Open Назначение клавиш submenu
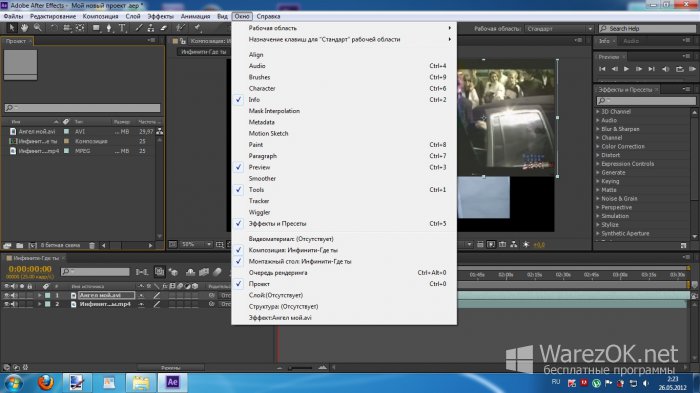This screenshot has height=393, width=700. (344, 39)
